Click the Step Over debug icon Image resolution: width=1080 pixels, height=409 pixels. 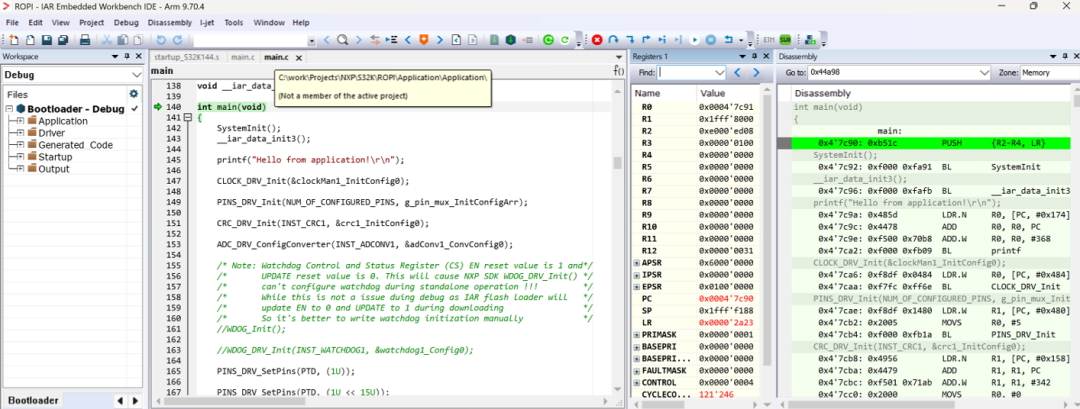[613, 40]
